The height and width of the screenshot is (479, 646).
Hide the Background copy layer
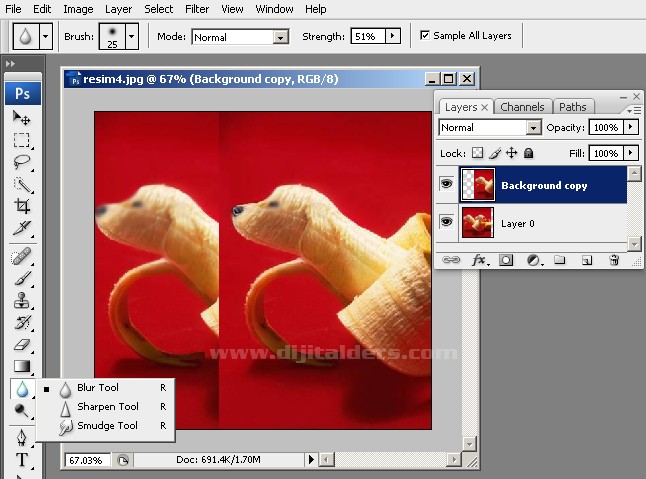coord(446,183)
